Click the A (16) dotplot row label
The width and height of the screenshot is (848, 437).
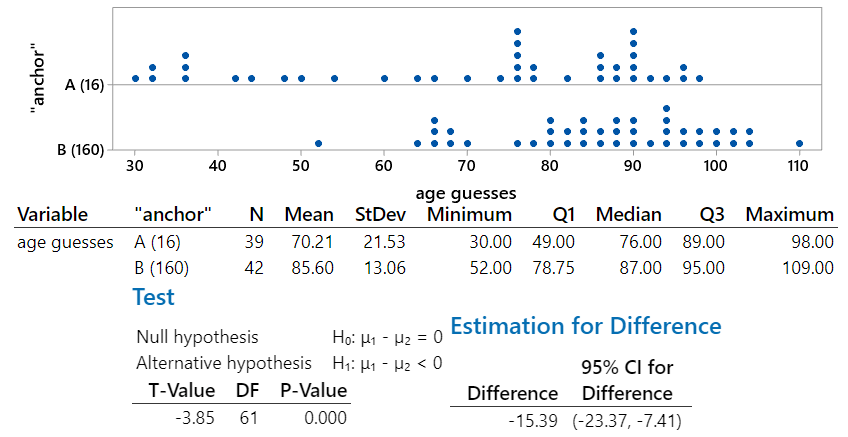84,86
